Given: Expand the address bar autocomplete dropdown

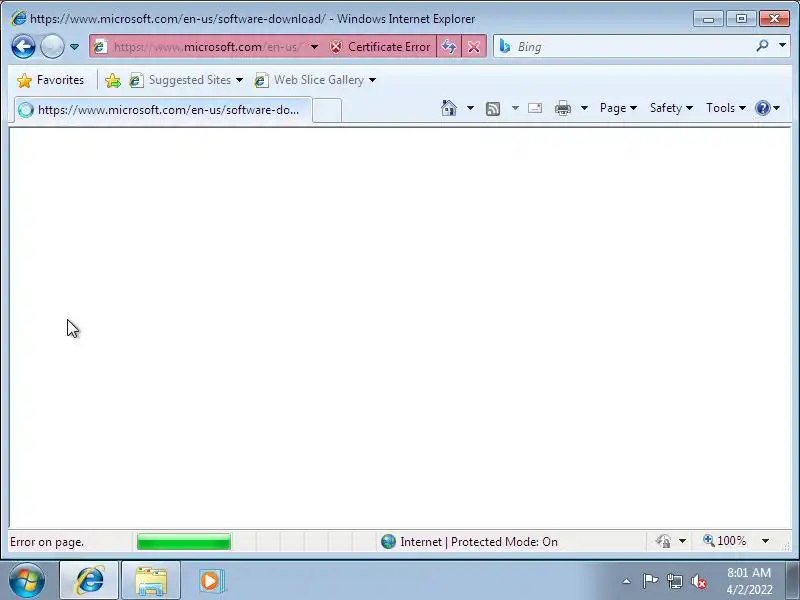Looking at the screenshot, I should [x=314, y=47].
